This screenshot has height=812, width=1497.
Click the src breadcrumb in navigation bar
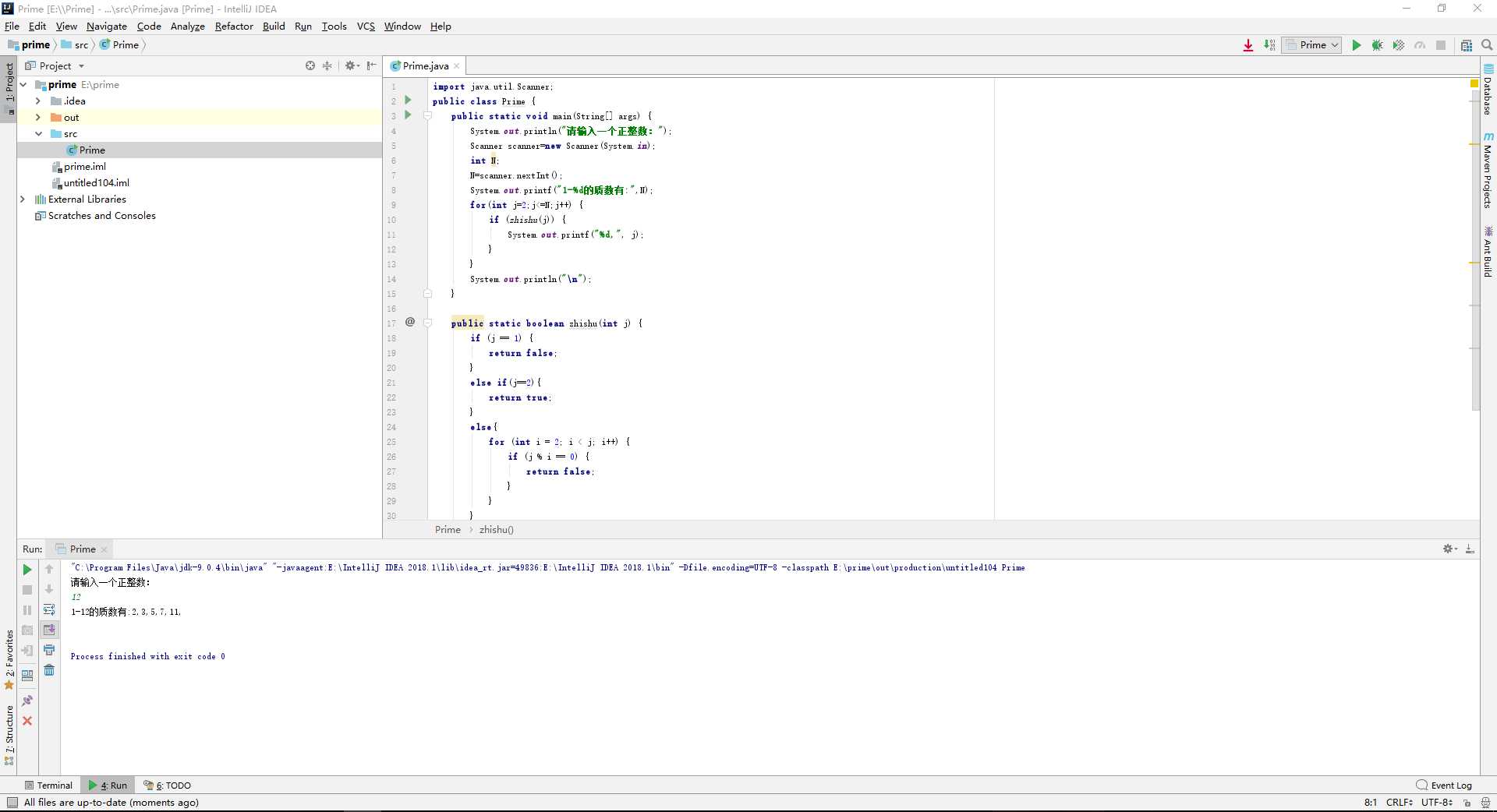coord(76,45)
